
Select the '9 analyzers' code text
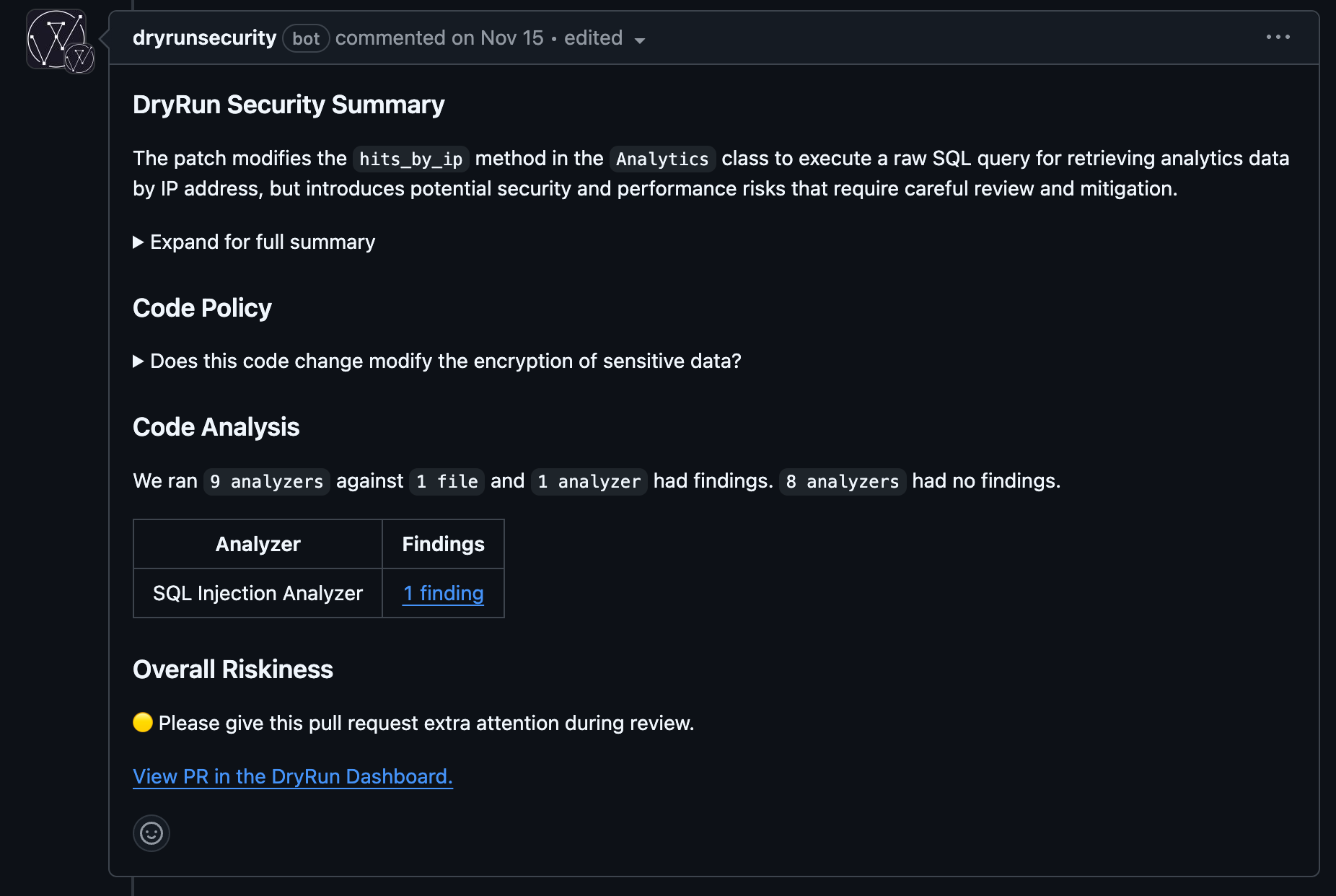[267, 481]
